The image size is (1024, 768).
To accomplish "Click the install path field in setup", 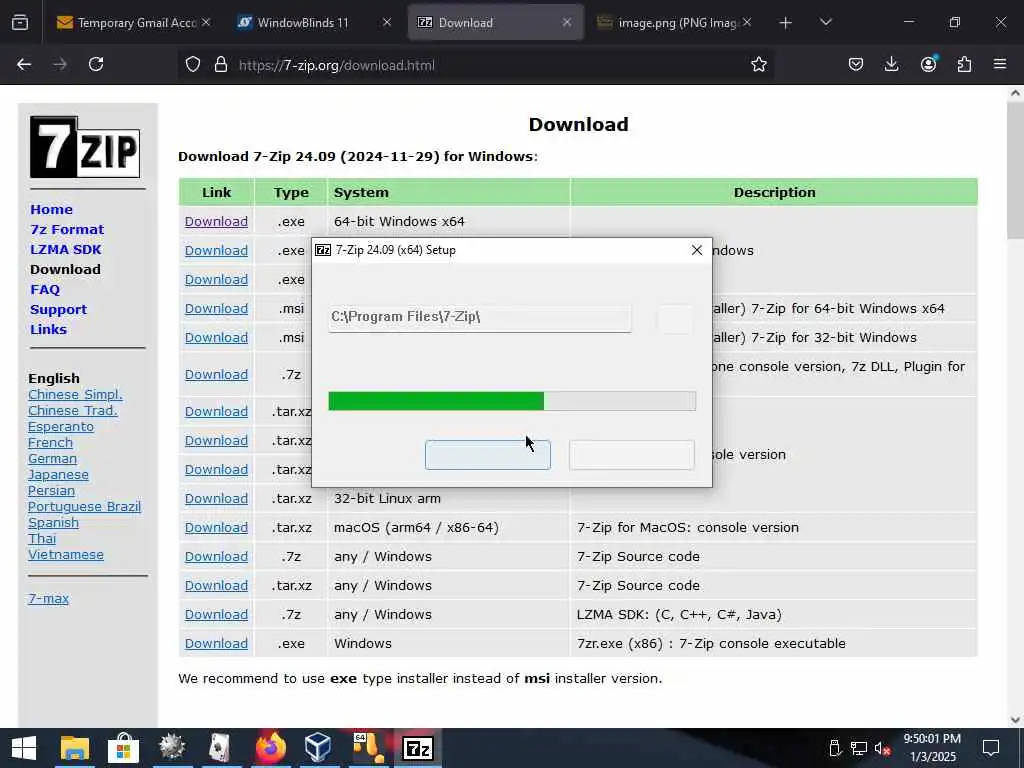I will tap(480, 317).
